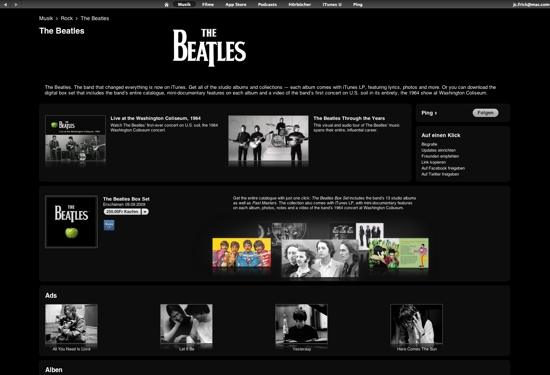
Task: Switch to the Podcasts tab
Action: click(x=267, y=5)
